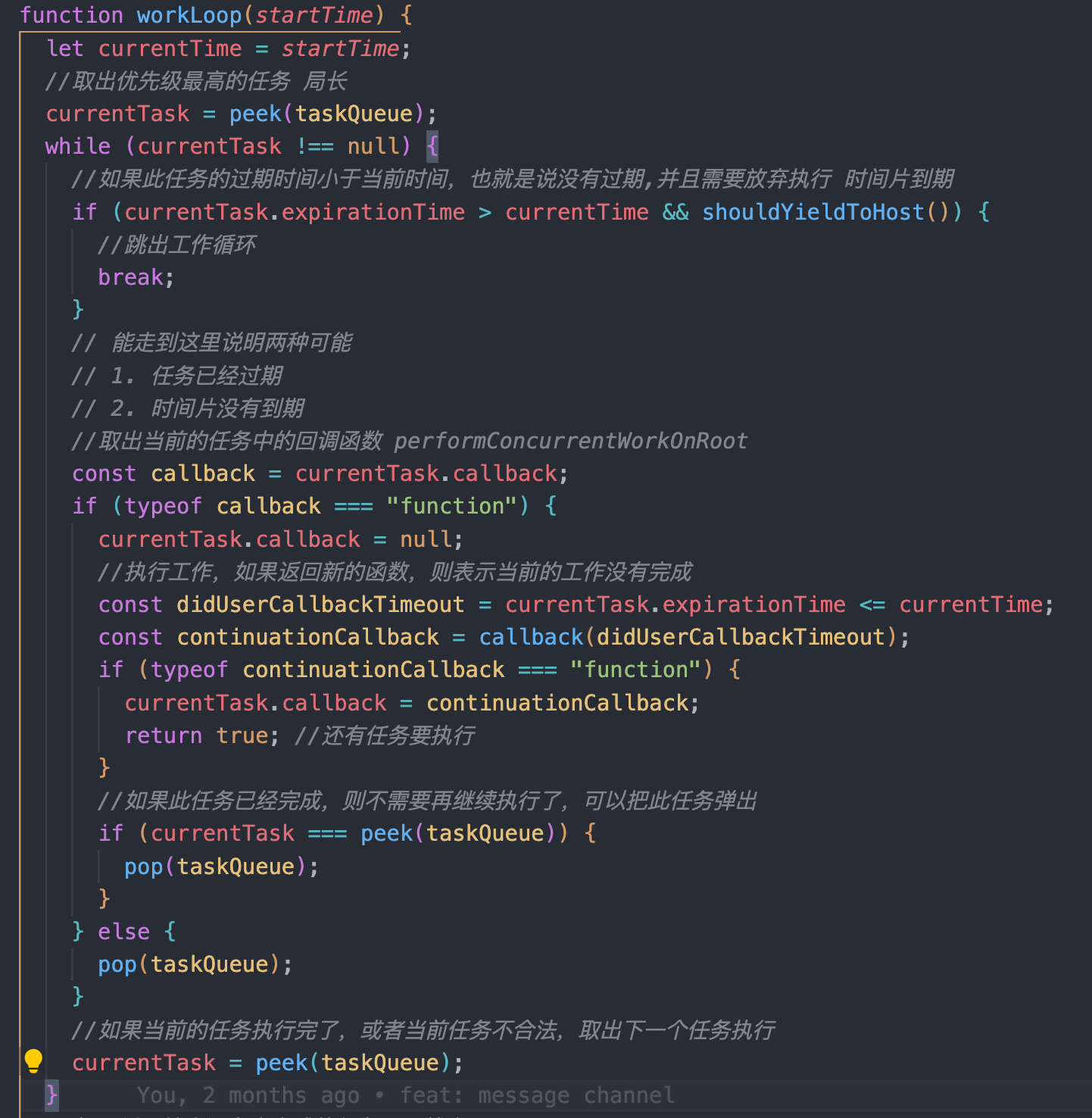Screen dimensions: 1092x1118
Task: Click currentTask.expirationTime in the first if condition
Action: click(x=295, y=212)
